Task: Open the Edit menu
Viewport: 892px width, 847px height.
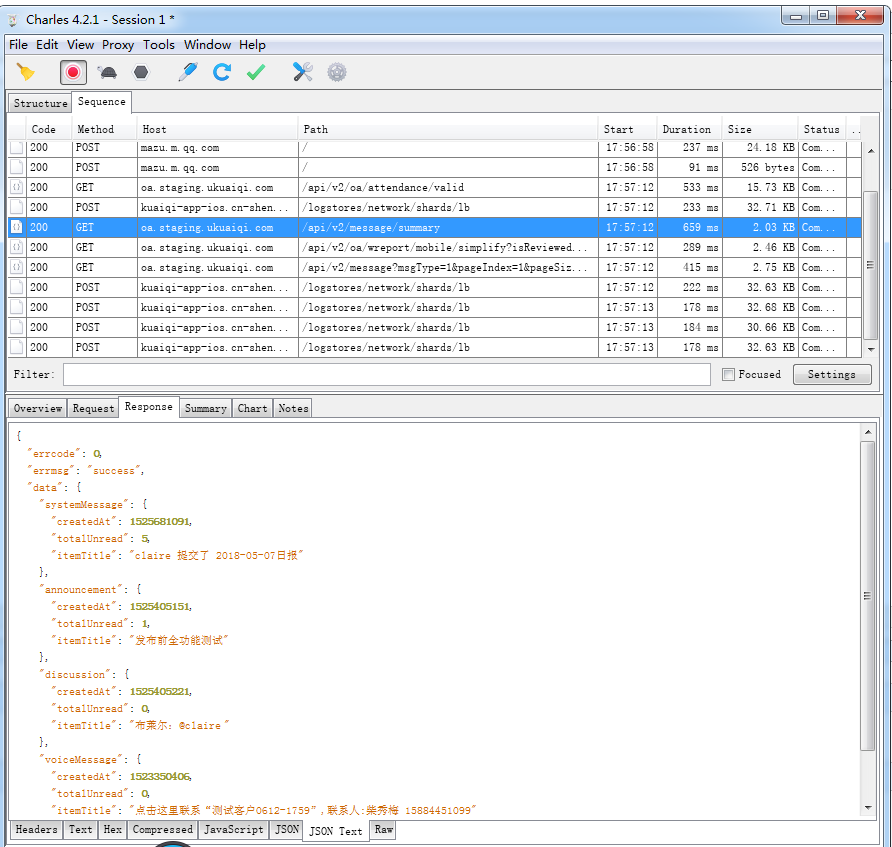Action: [x=47, y=44]
